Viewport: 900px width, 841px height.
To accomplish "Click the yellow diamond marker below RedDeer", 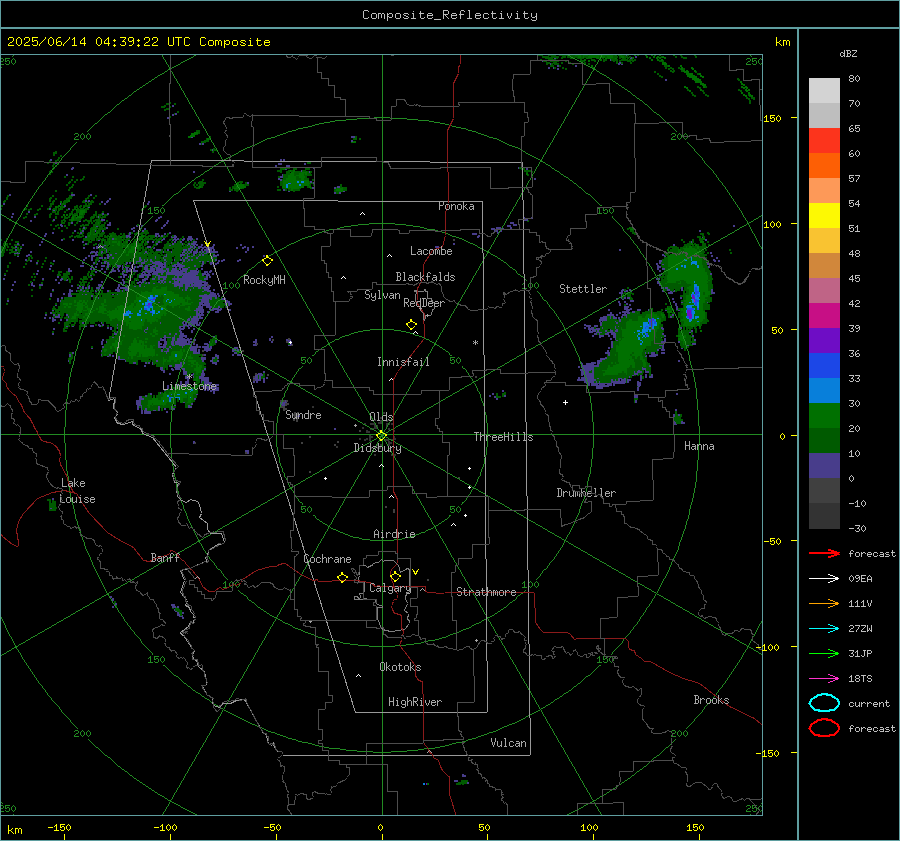I will pyautogui.click(x=411, y=324).
